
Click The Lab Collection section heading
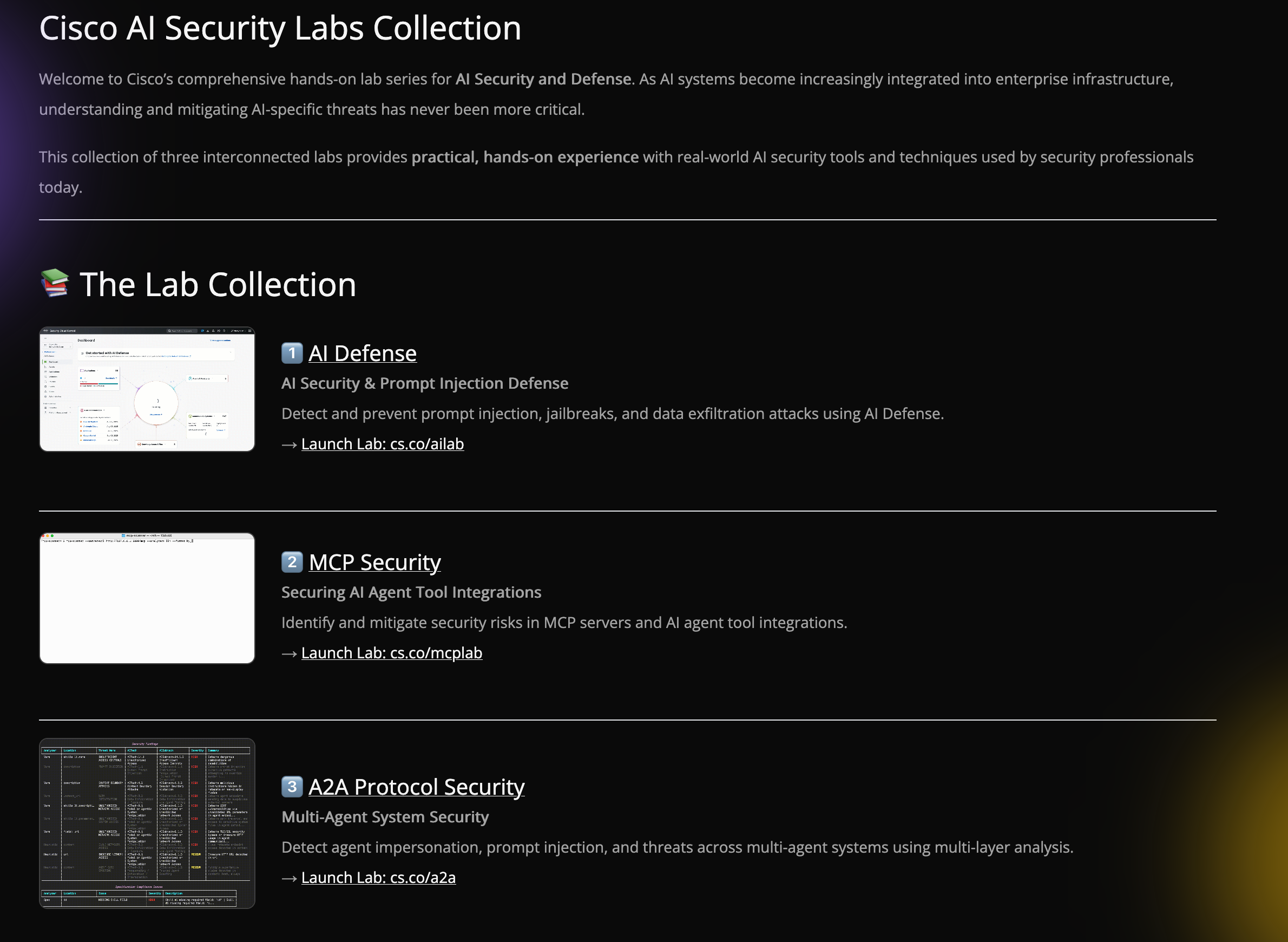[218, 284]
